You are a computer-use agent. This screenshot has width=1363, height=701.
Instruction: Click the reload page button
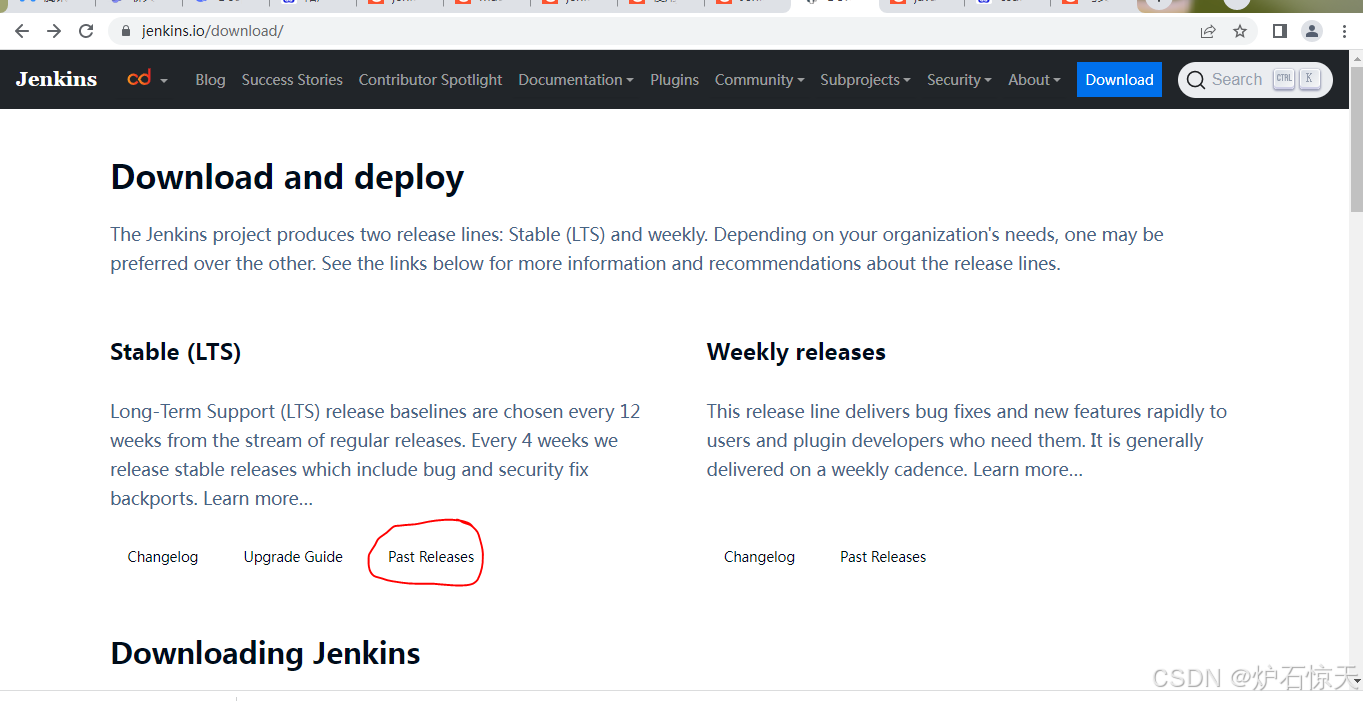86,31
